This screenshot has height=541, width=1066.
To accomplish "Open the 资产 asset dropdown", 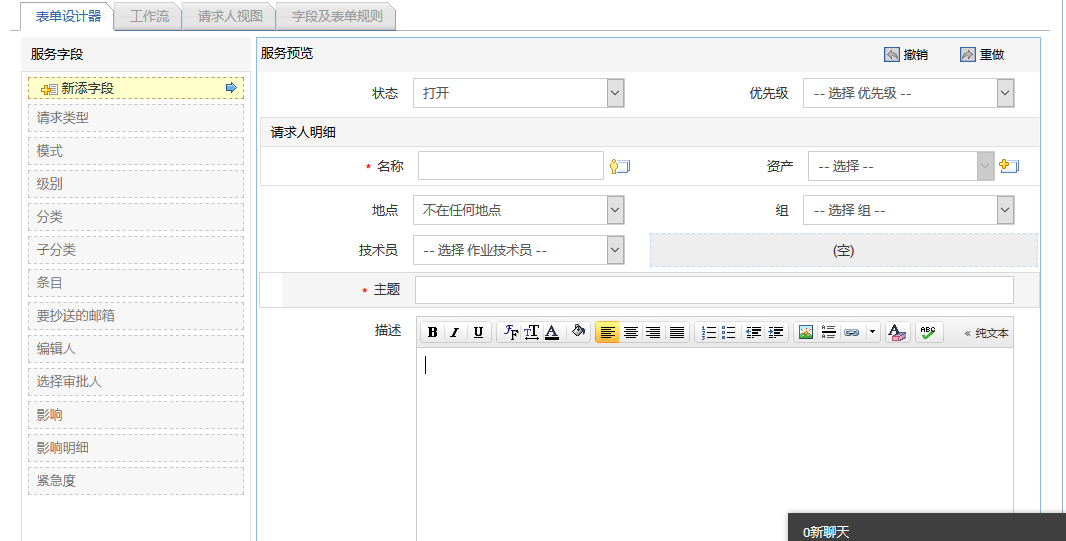I will point(901,166).
